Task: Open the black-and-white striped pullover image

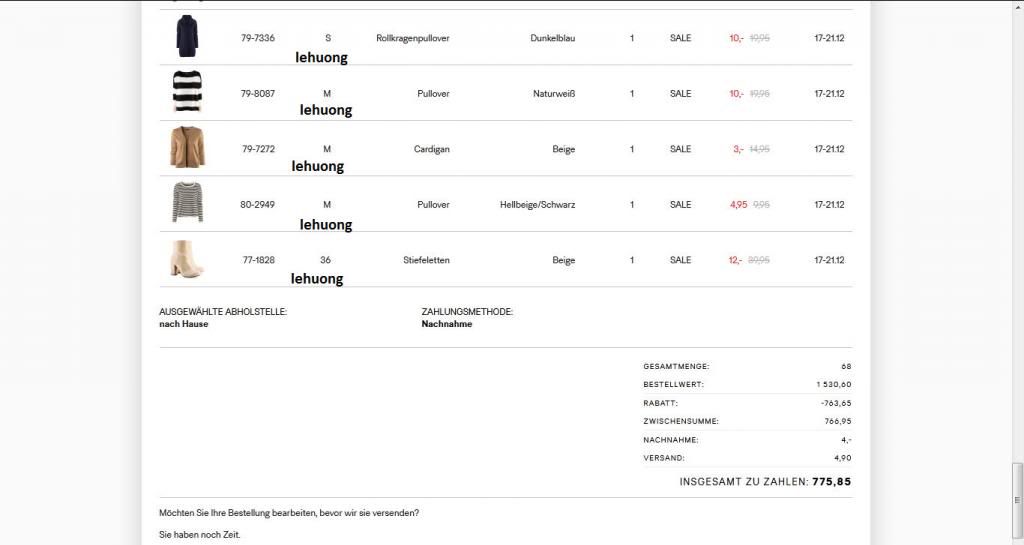Action: click(x=187, y=92)
